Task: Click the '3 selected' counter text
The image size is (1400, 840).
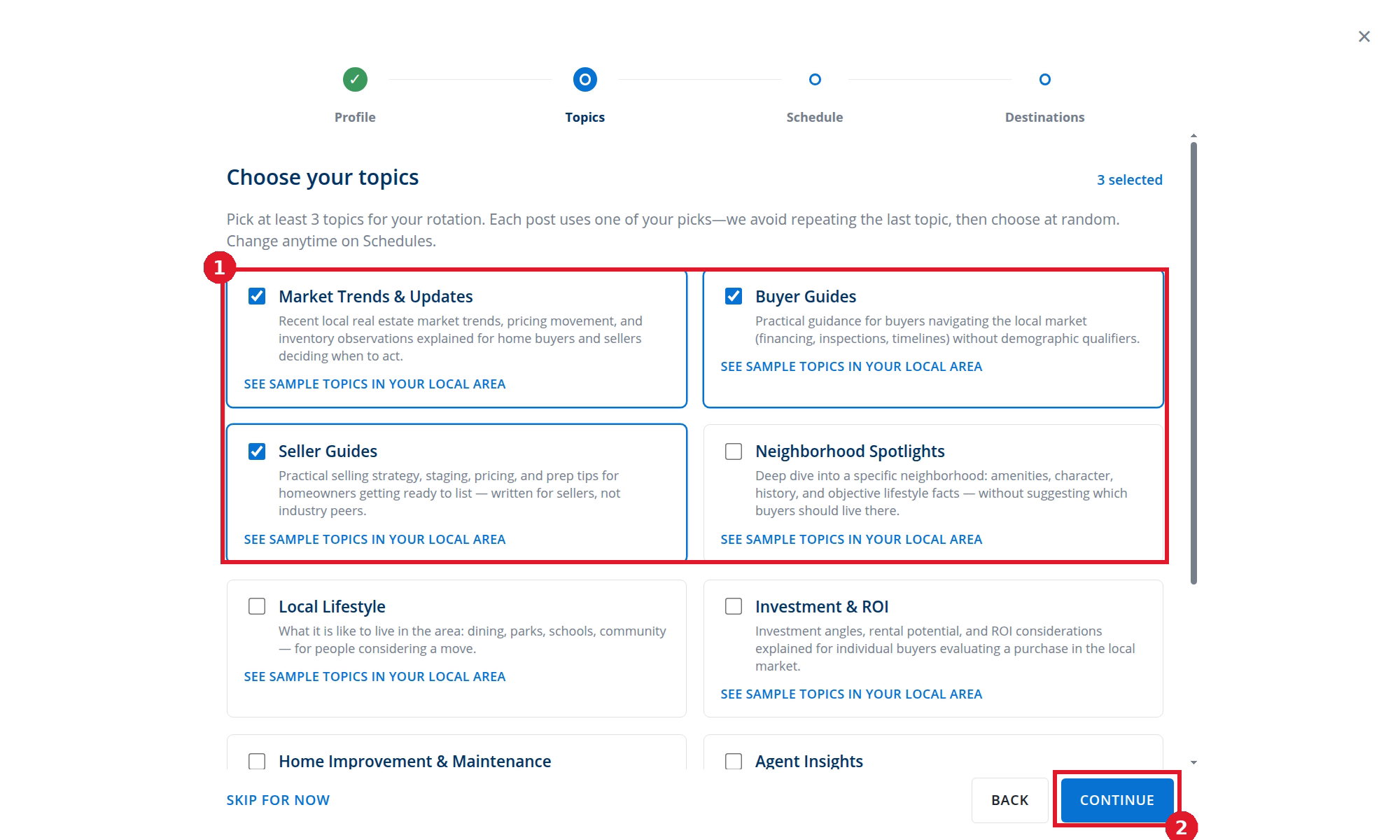Action: point(1129,180)
